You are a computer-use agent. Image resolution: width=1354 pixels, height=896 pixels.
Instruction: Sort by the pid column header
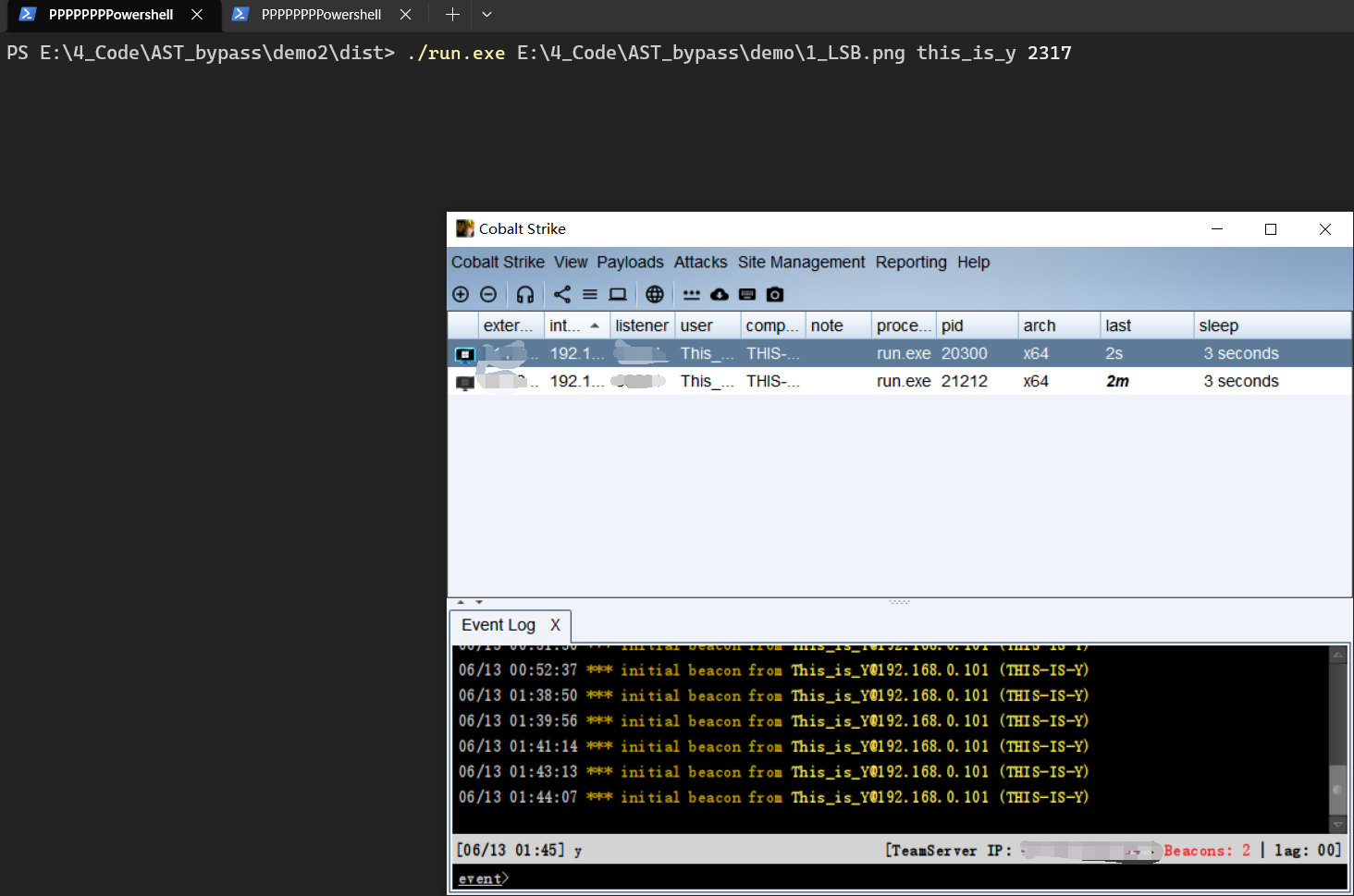tap(977, 325)
